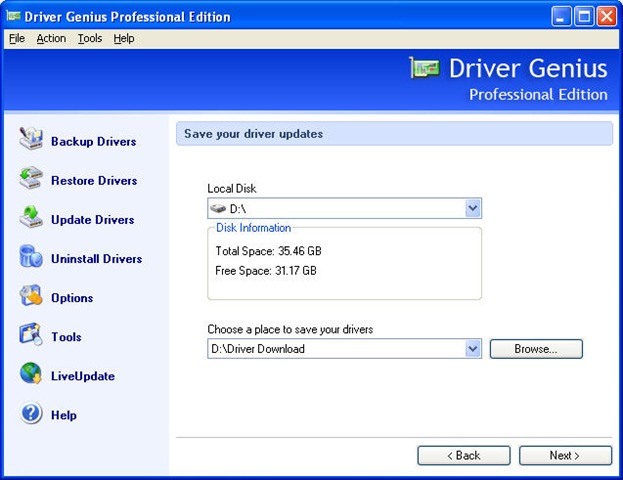
Task: Click the Next button
Action: 565,455
